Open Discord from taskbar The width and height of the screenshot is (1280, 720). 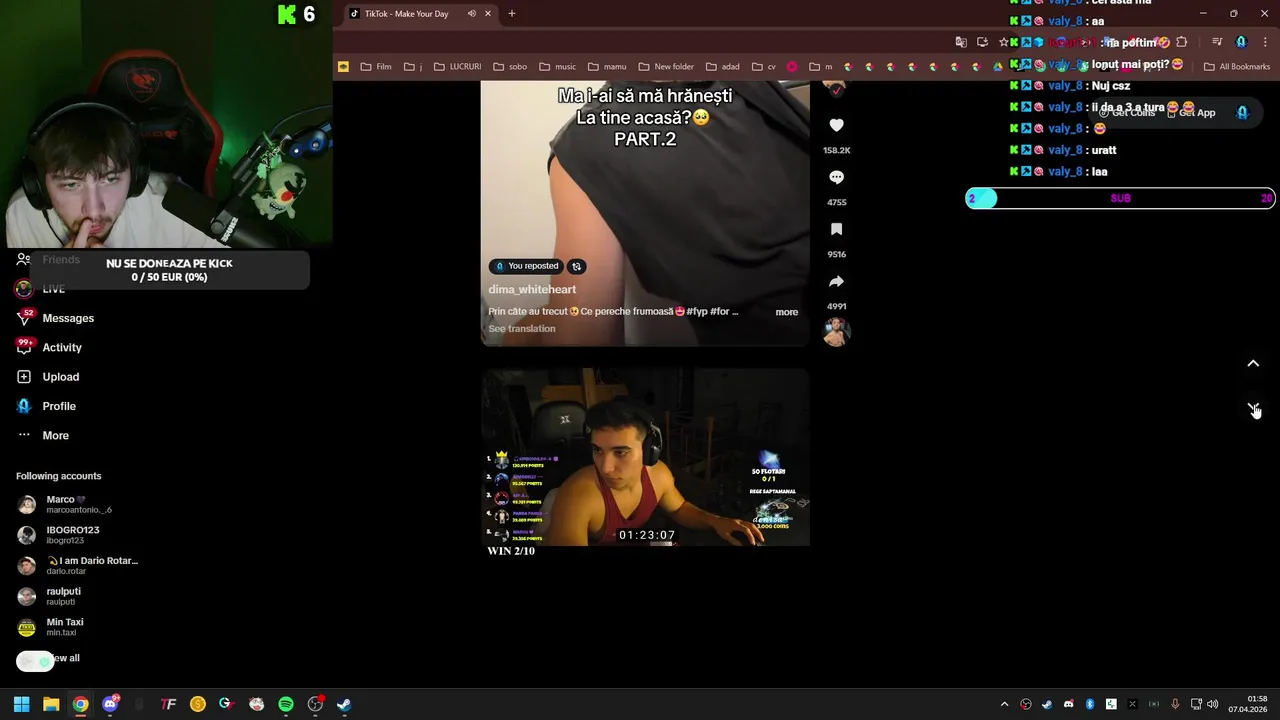(x=110, y=704)
